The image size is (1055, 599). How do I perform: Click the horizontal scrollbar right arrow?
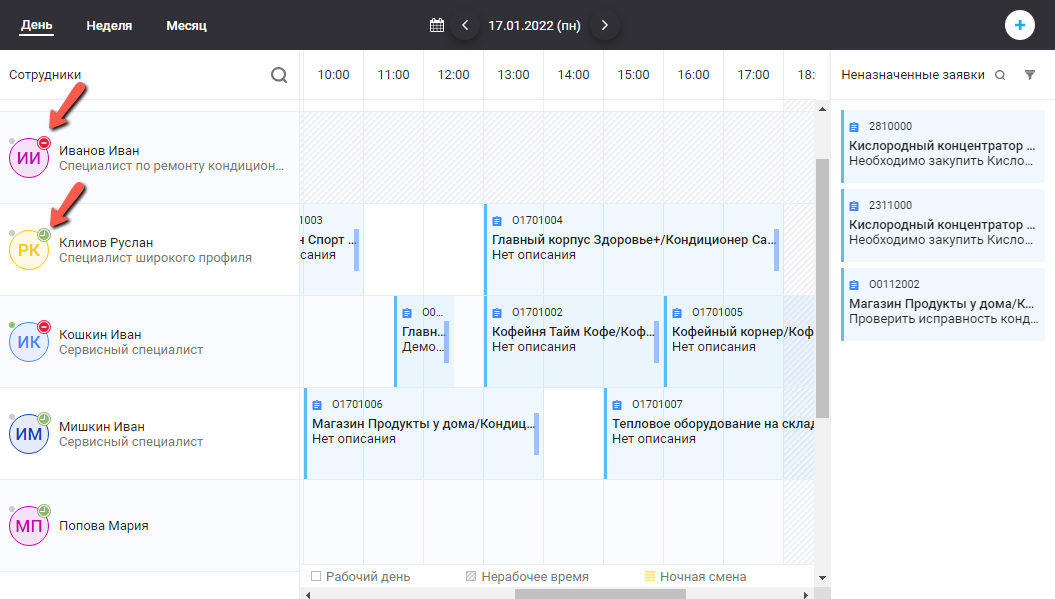pos(806,594)
